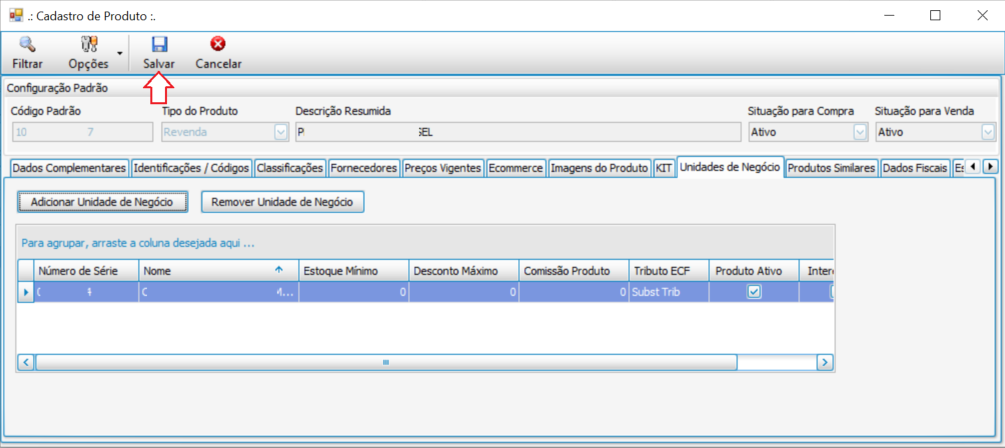Switch to the Dados Fiscais tab
1005x448 pixels.
click(915, 169)
